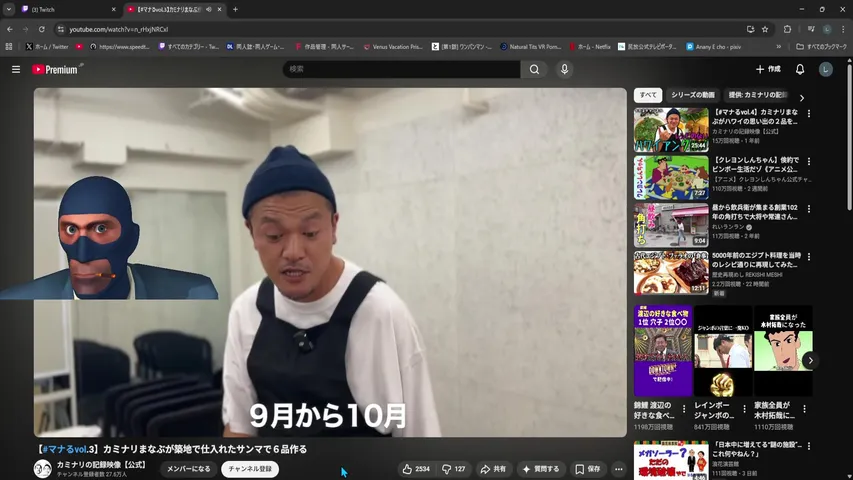This screenshot has height=480, width=853.
Task: Open マナるvol.4 ハワイ video thumbnail
Action: click(x=671, y=130)
